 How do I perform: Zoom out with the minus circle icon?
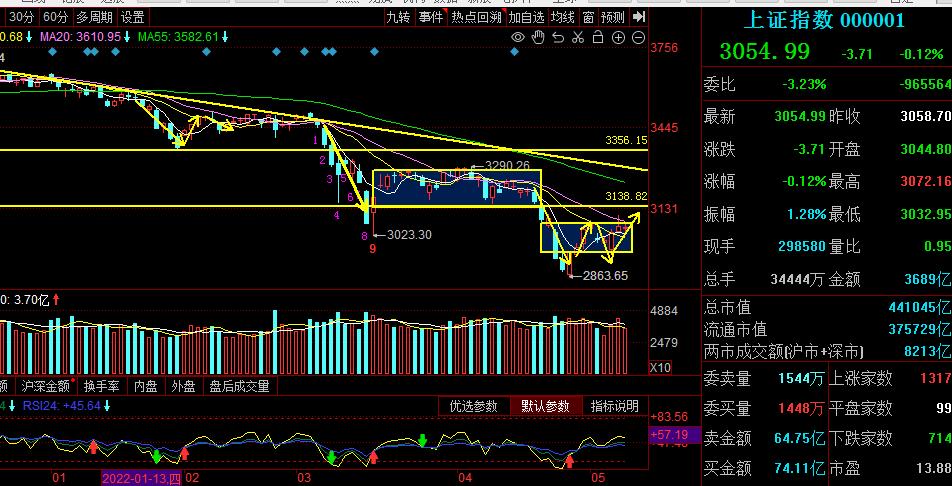638,38
